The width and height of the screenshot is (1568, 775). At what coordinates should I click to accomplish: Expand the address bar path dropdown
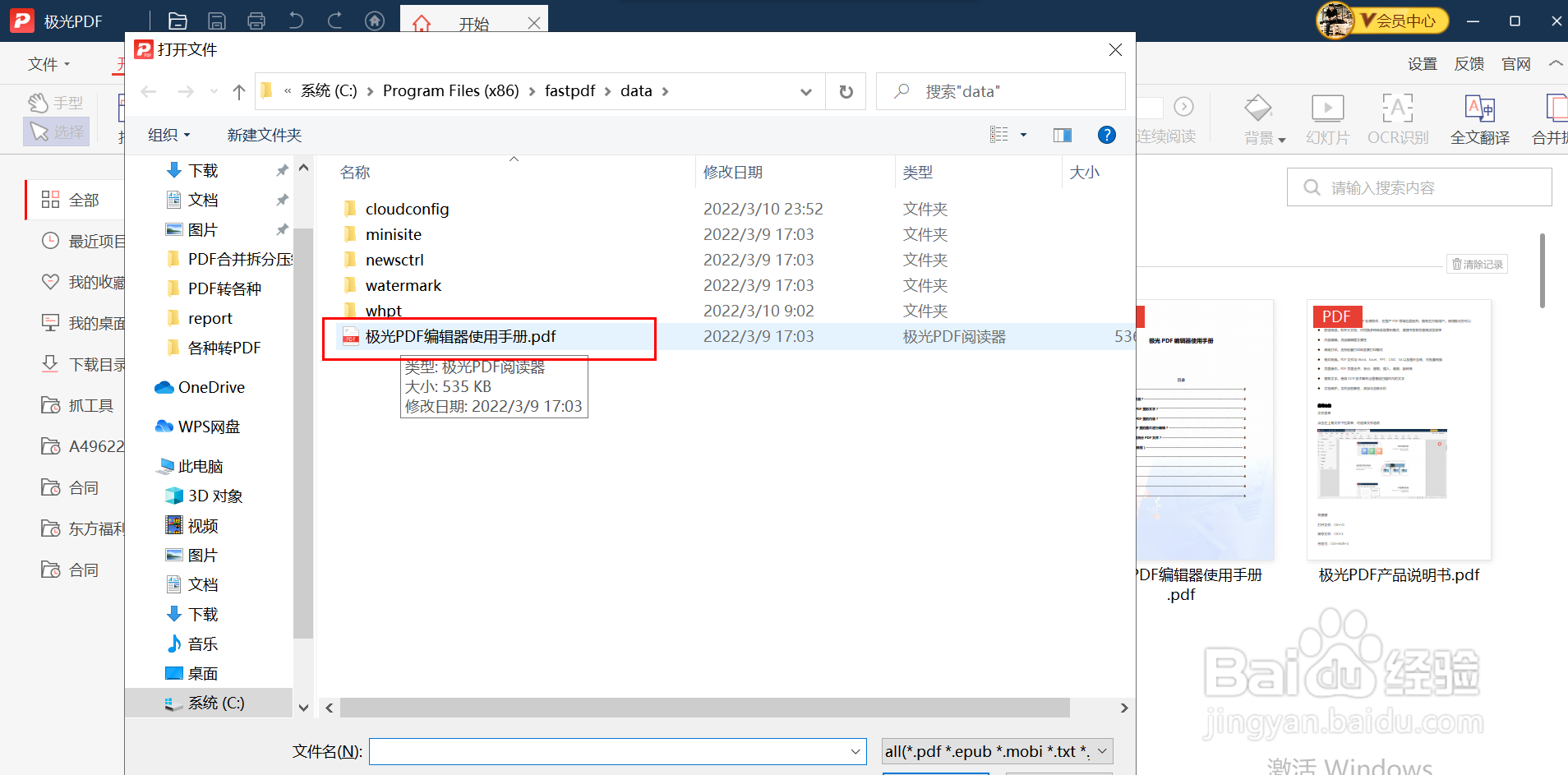(806, 91)
